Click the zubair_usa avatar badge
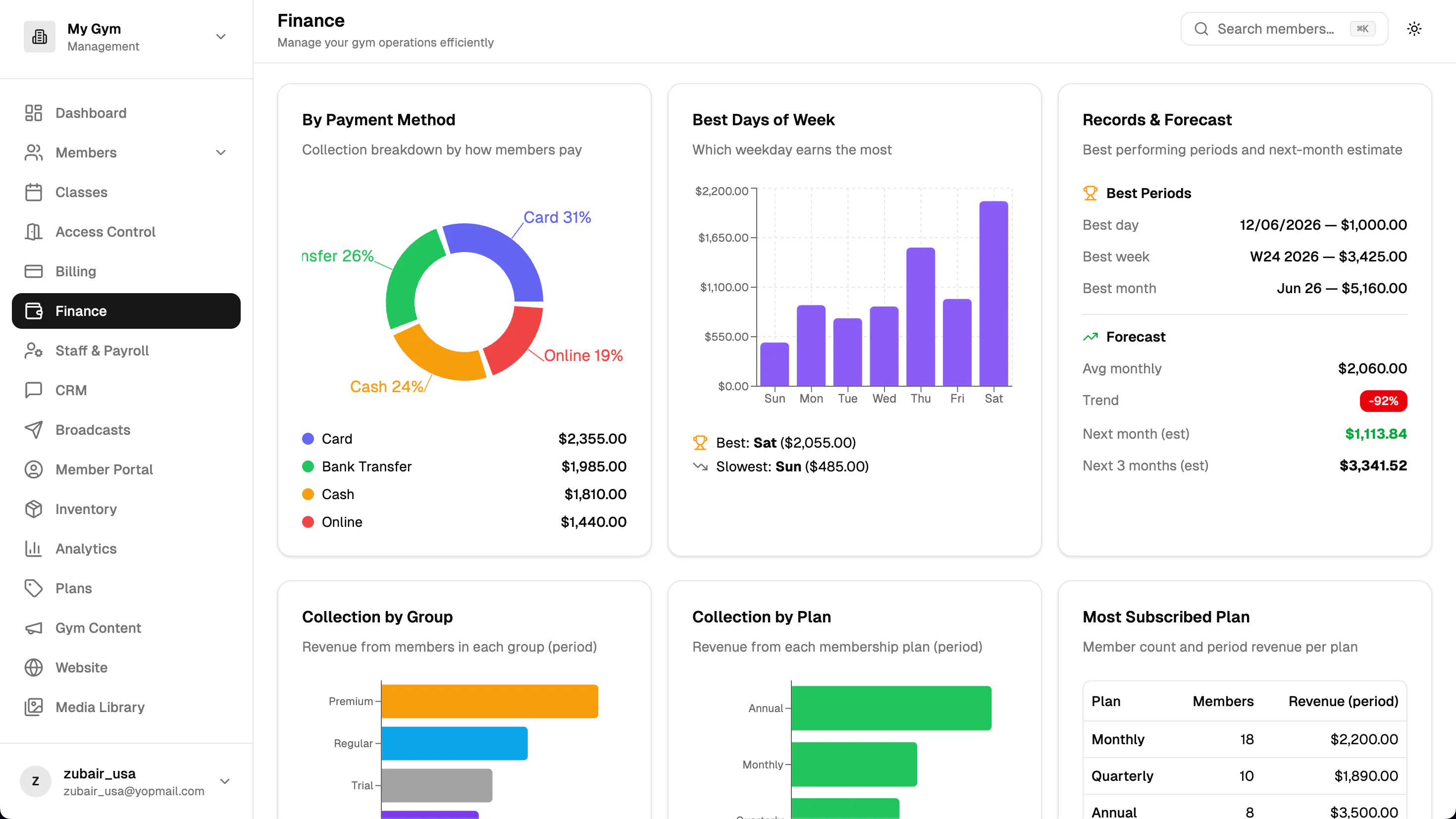1456x819 pixels. click(x=36, y=781)
